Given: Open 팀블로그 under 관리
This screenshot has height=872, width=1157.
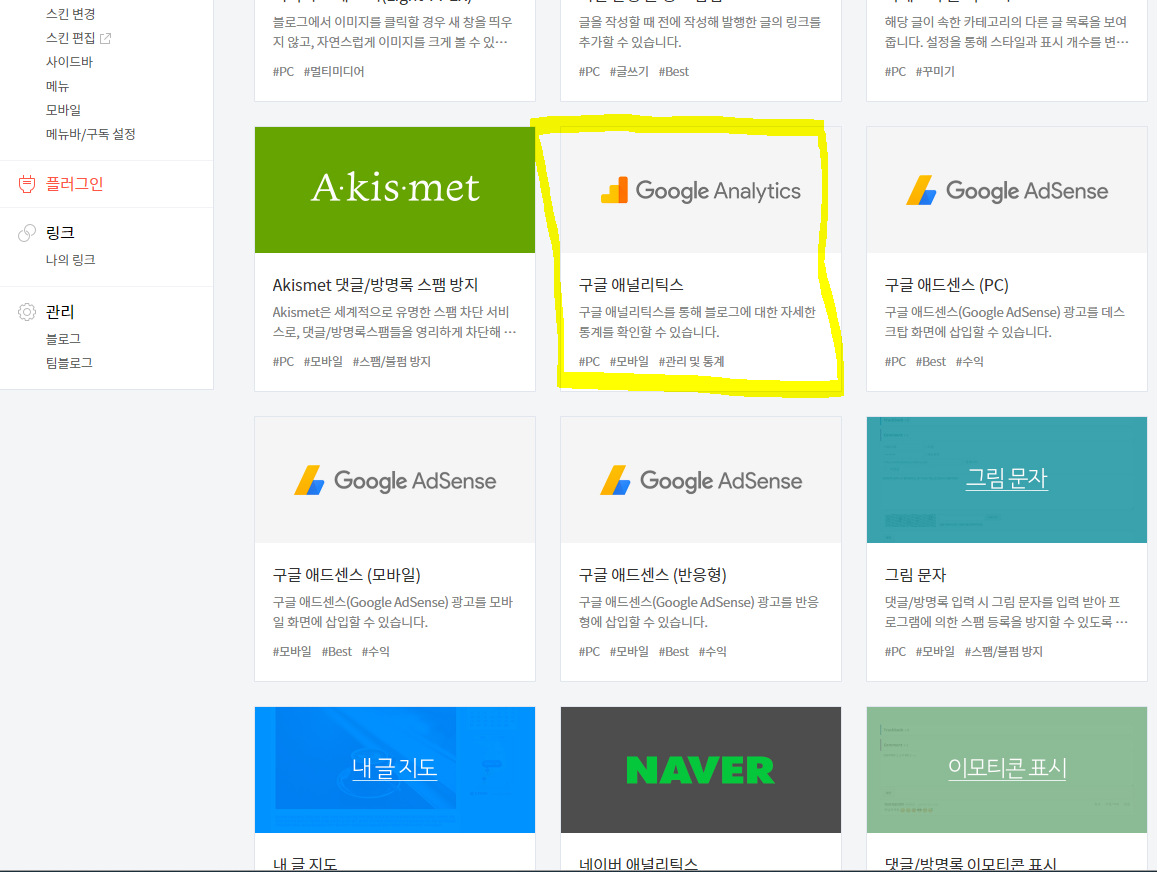Looking at the screenshot, I should [69, 363].
